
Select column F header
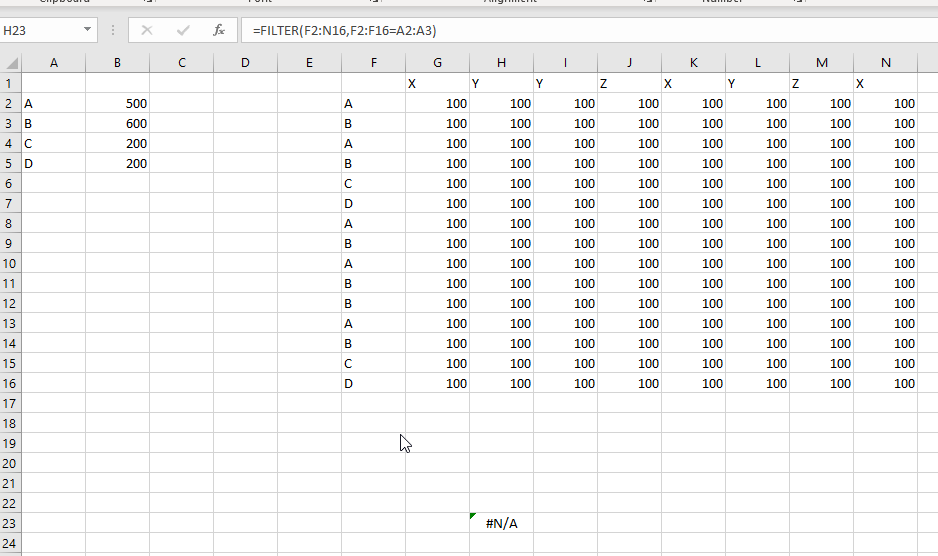(x=374, y=63)
